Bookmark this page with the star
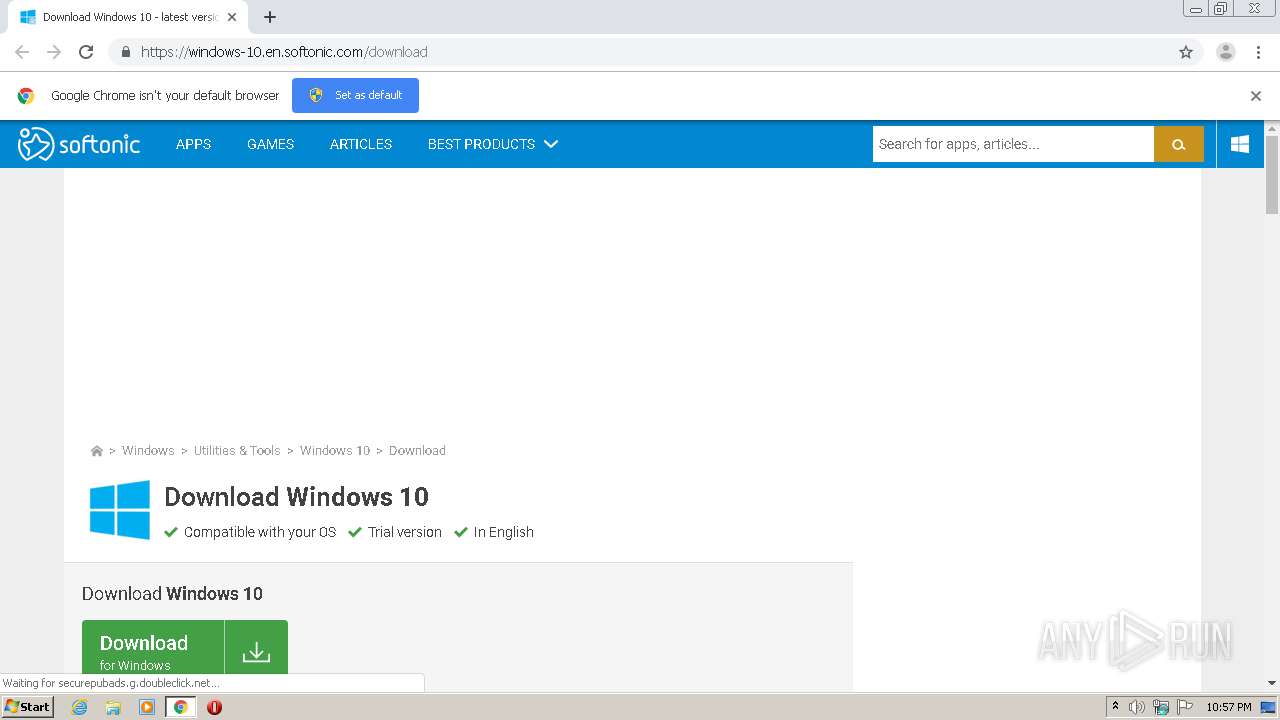Screen dimensions: 1280x720 [1186, 52]
